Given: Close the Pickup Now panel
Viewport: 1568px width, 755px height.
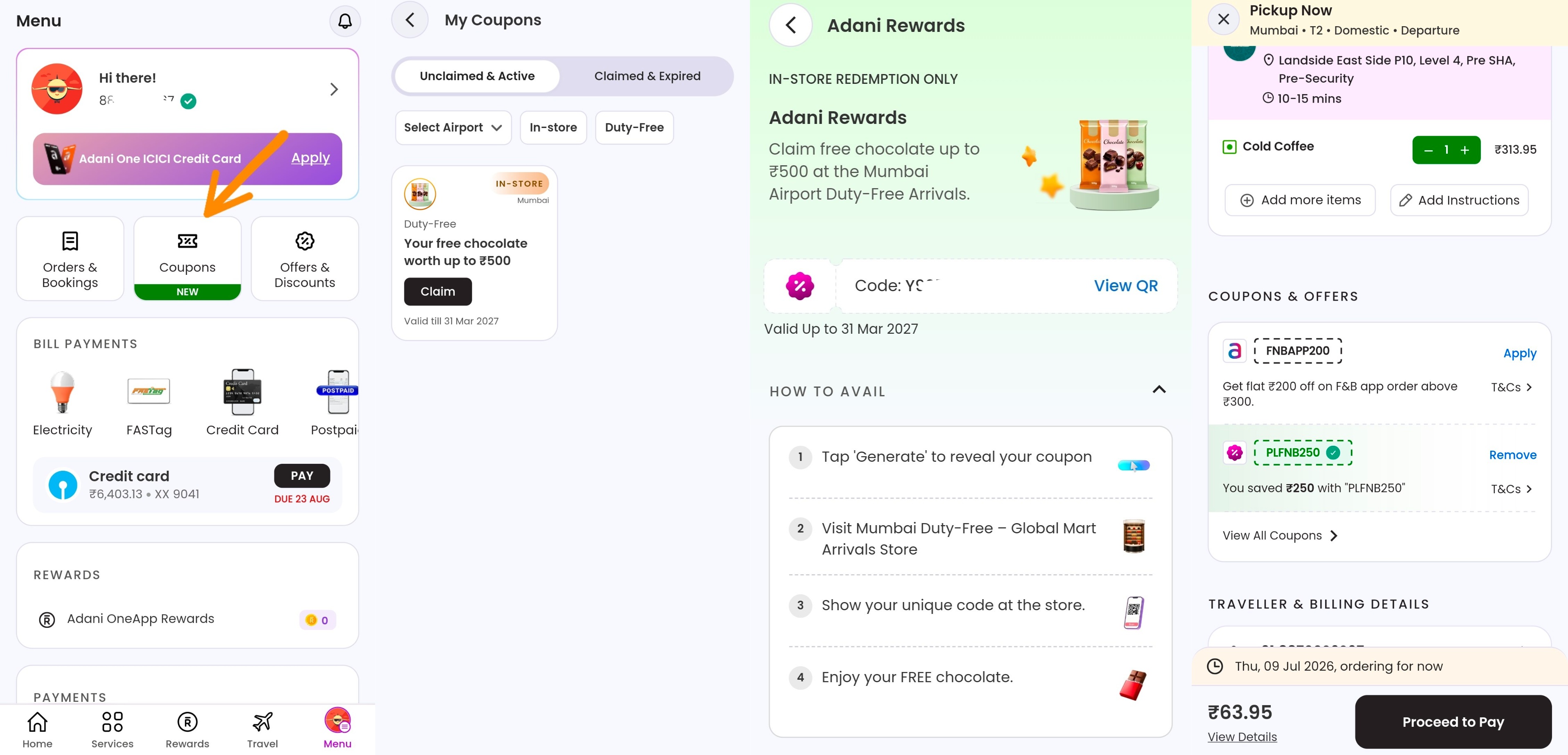Looking at the screenshot, I should 1224,19.
